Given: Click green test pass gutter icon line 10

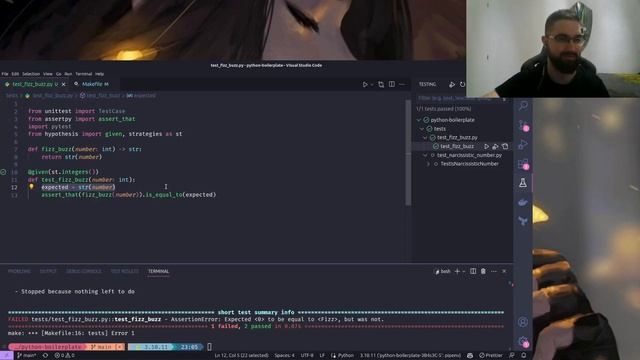Looking at the screenshot, I should (x=3, y=172).
